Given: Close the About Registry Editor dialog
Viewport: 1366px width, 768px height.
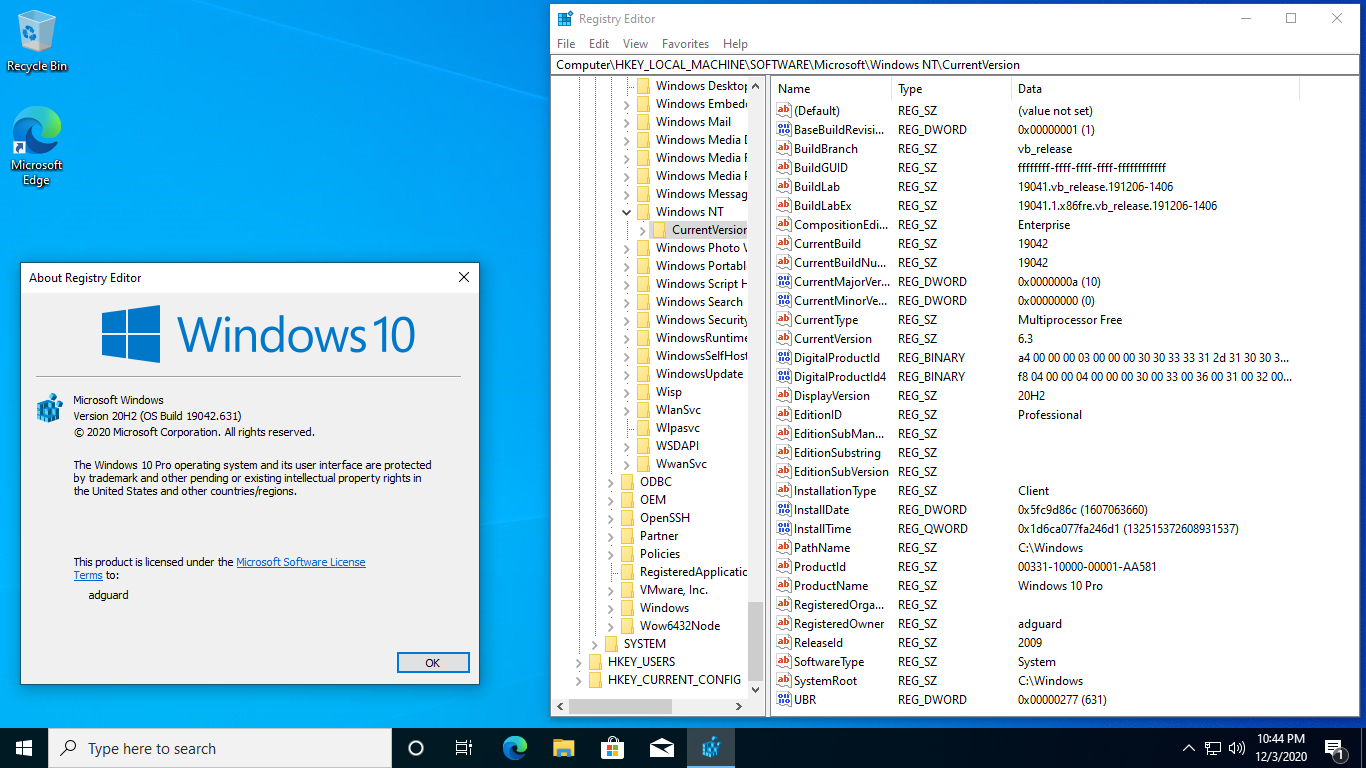Looking at the screenshot, I should point(464,277).
